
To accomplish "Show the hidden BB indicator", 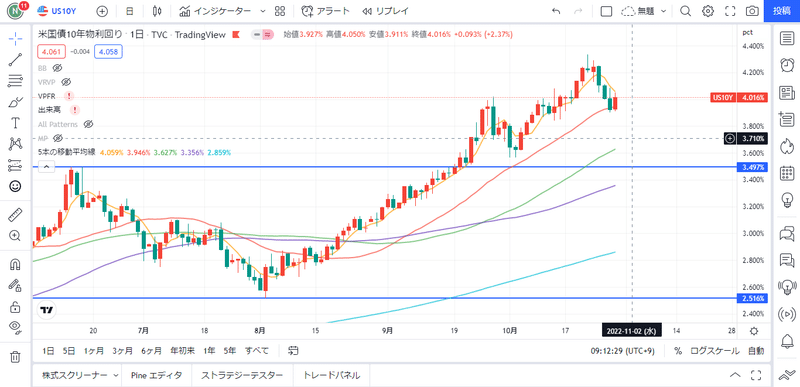I will (57, 68).
